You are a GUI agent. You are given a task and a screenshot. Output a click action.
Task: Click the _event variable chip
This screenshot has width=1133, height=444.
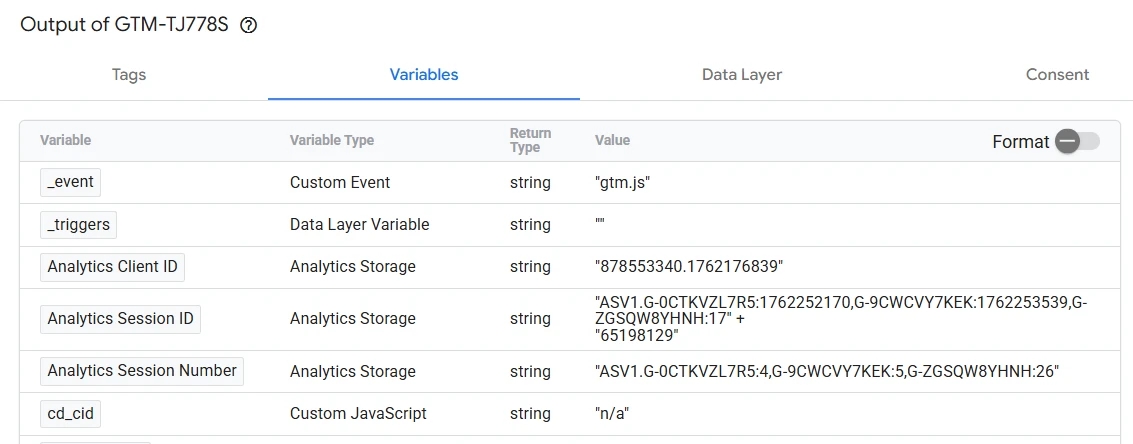pos(70,182)
